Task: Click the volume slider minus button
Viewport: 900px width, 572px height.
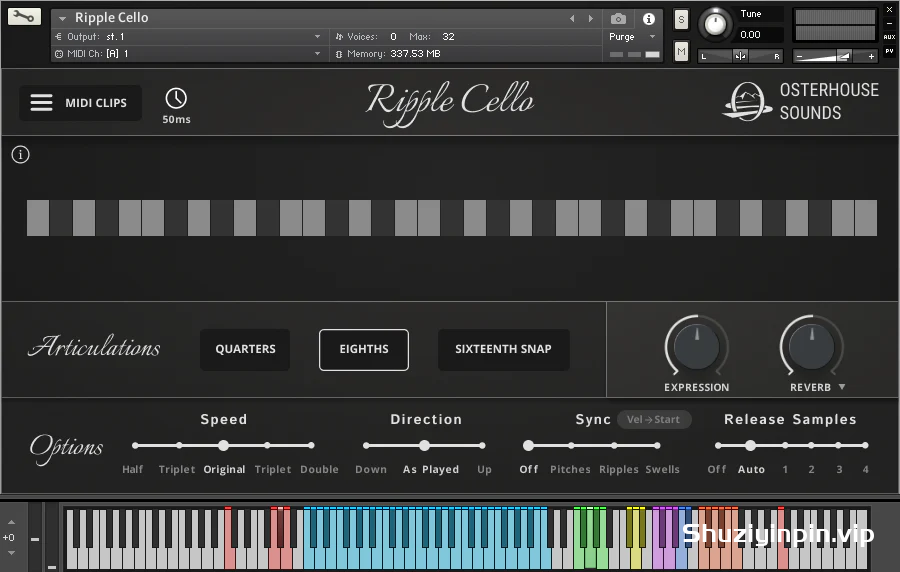Action: 799,56
